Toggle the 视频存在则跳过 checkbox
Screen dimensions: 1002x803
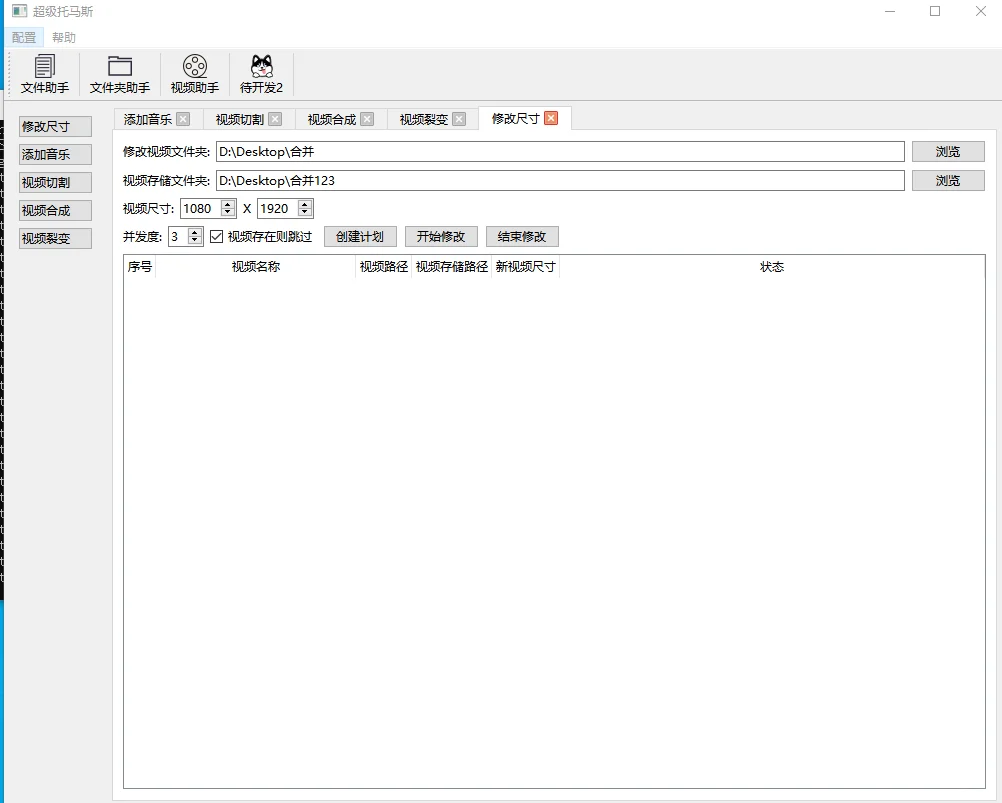point(217,237)
